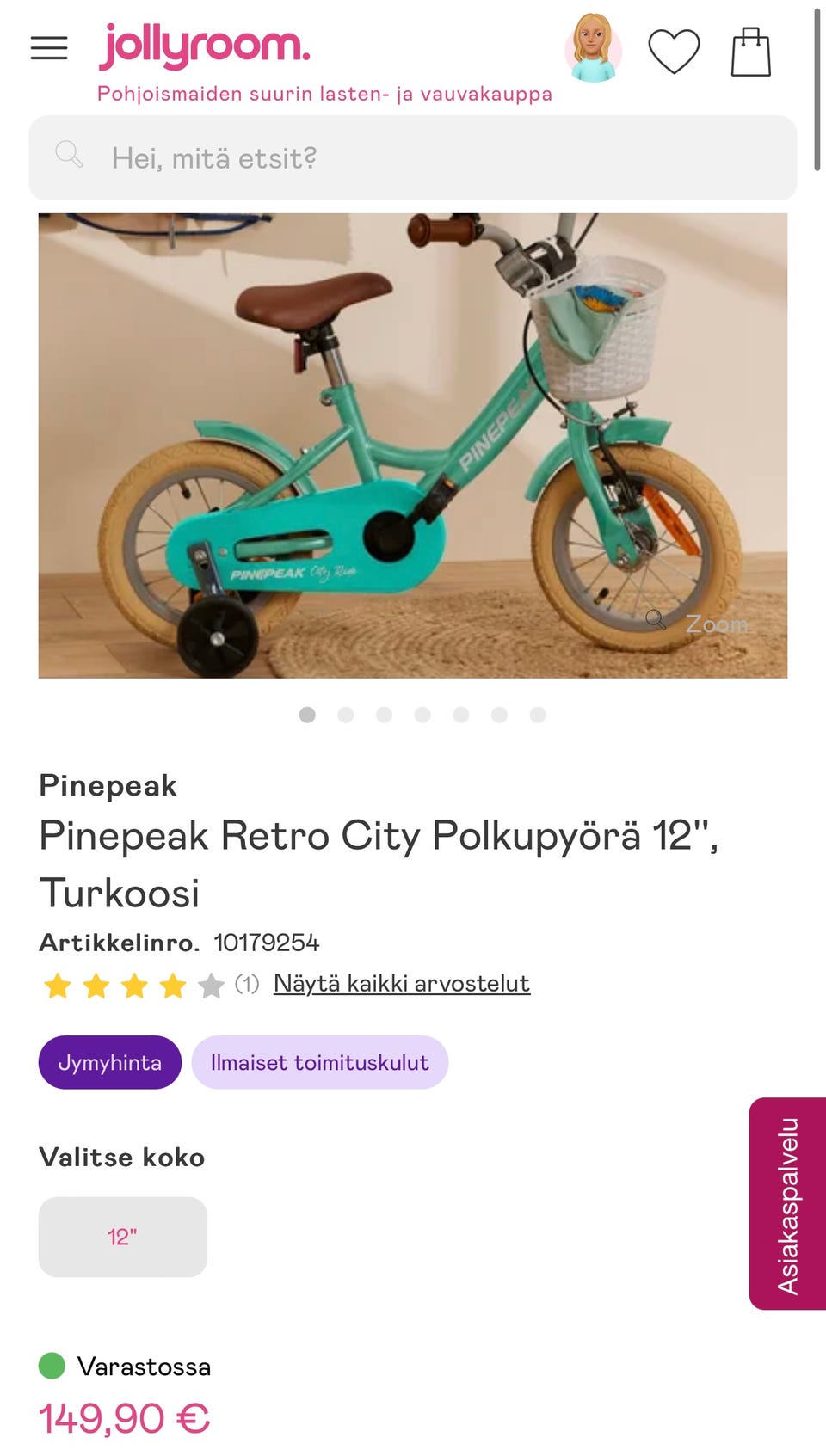Viewport: 826px width, 1456px height.
Task: Click the search magnifier icon
Action: [x=69, y=155]
